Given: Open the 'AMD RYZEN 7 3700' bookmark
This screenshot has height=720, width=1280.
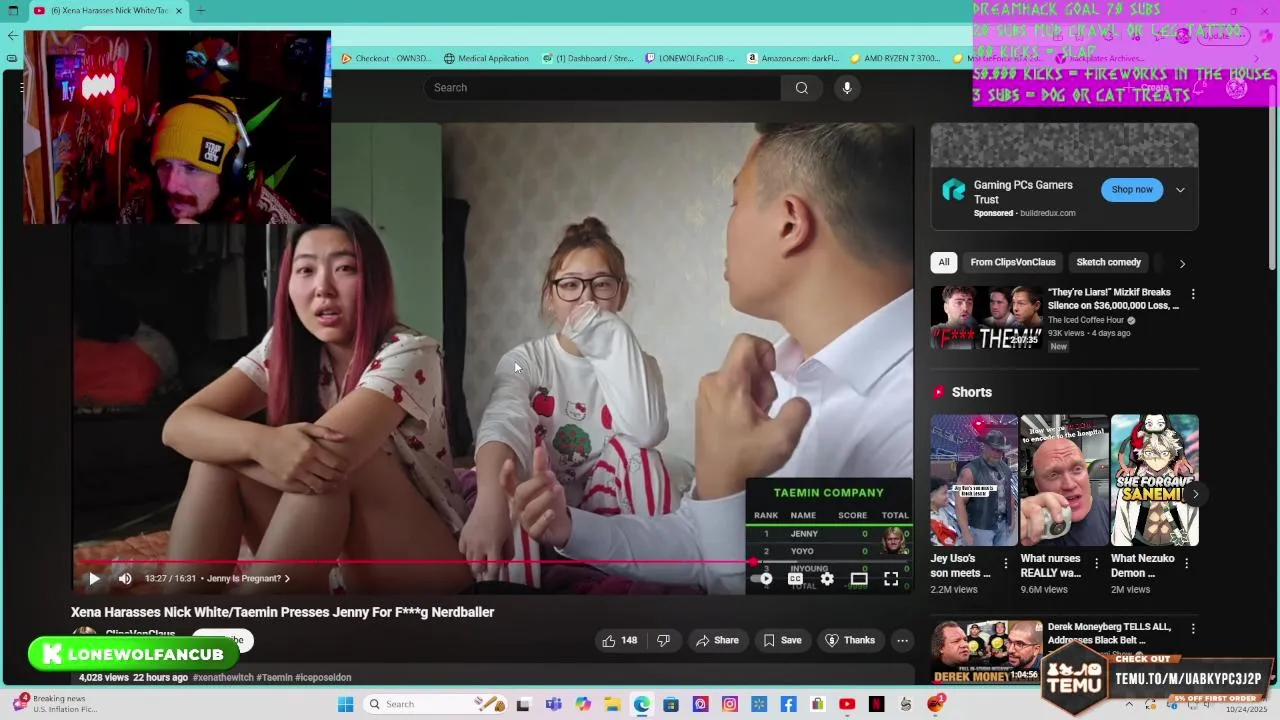Looking at the screenshot, I should 896,58.
